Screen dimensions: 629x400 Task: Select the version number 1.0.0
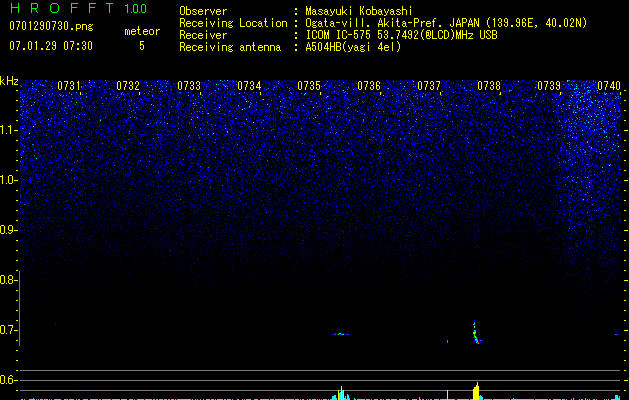tap(136, 9)
